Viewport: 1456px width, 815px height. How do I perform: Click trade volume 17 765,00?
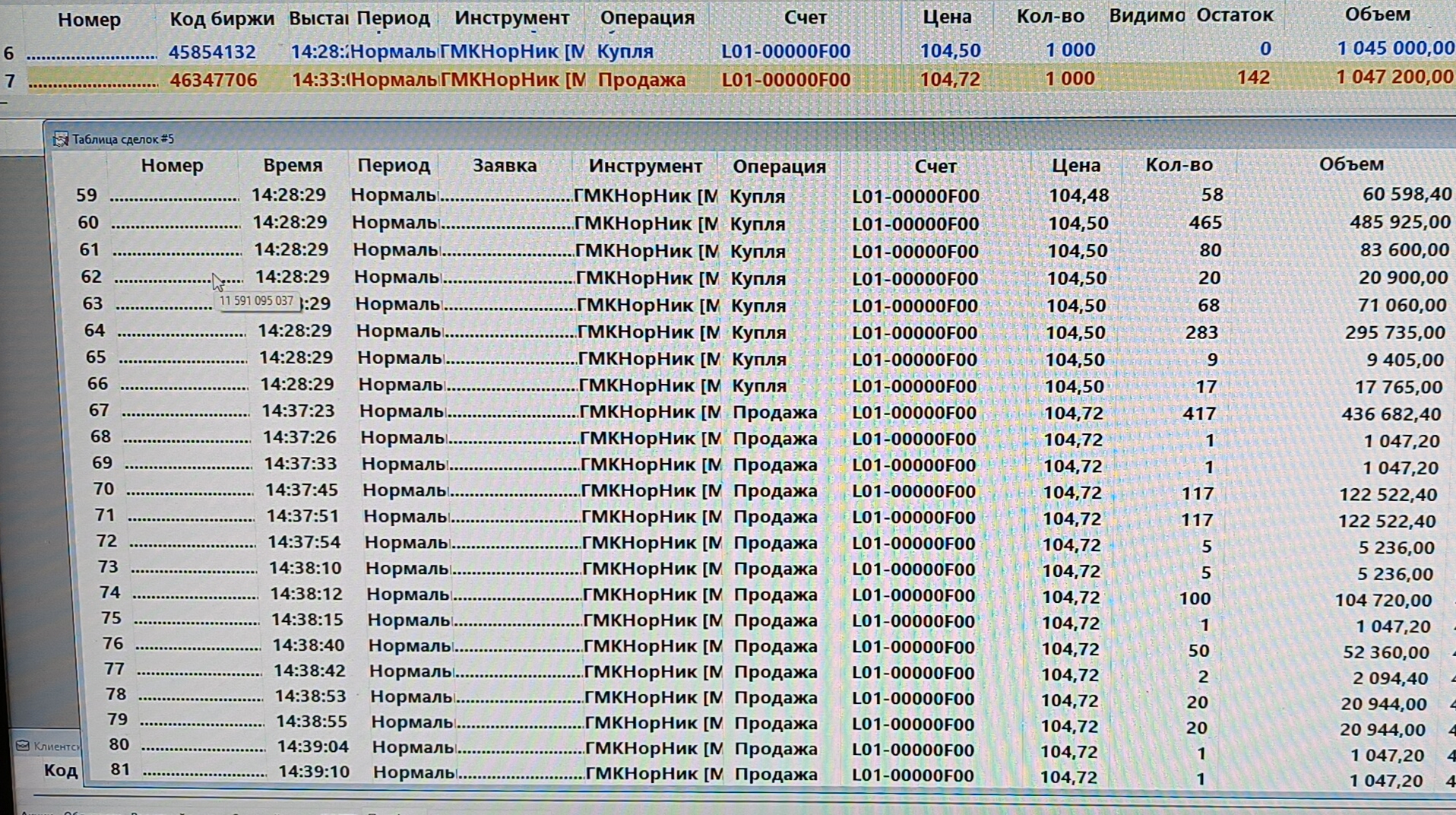click(x=1399, y=387)
